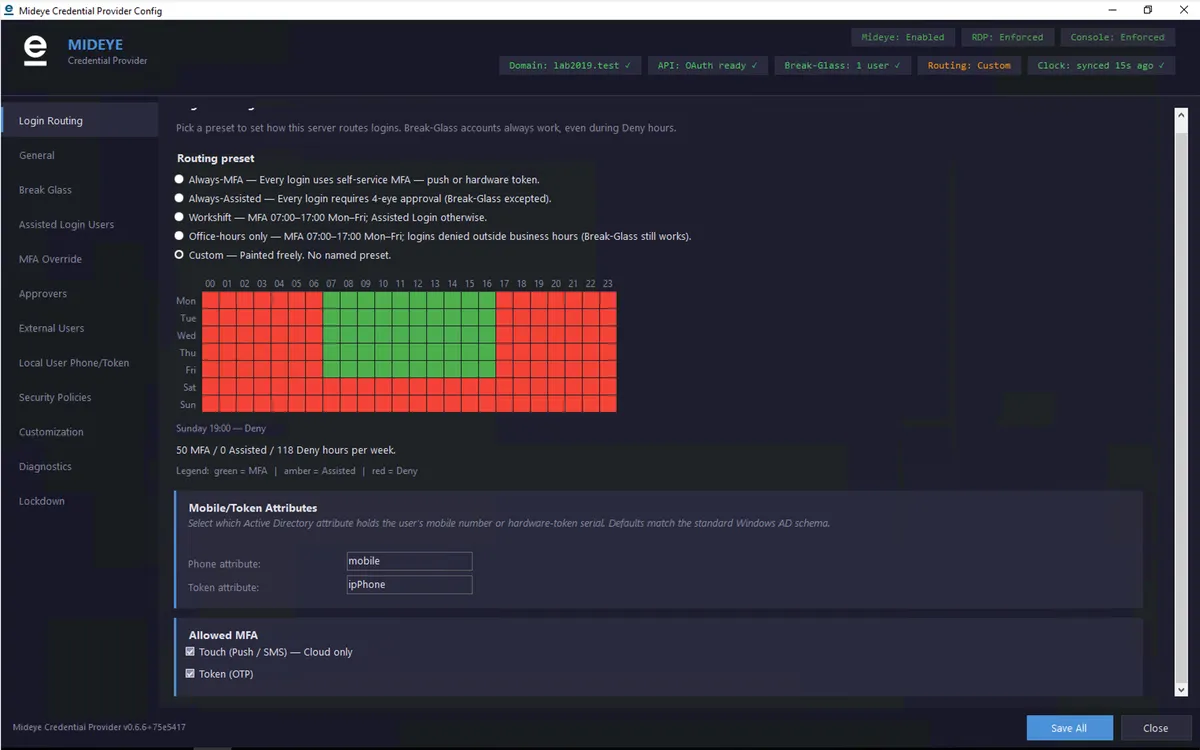
Task: Click the Friday 16 green schedule cell
Action: point(487,370)
